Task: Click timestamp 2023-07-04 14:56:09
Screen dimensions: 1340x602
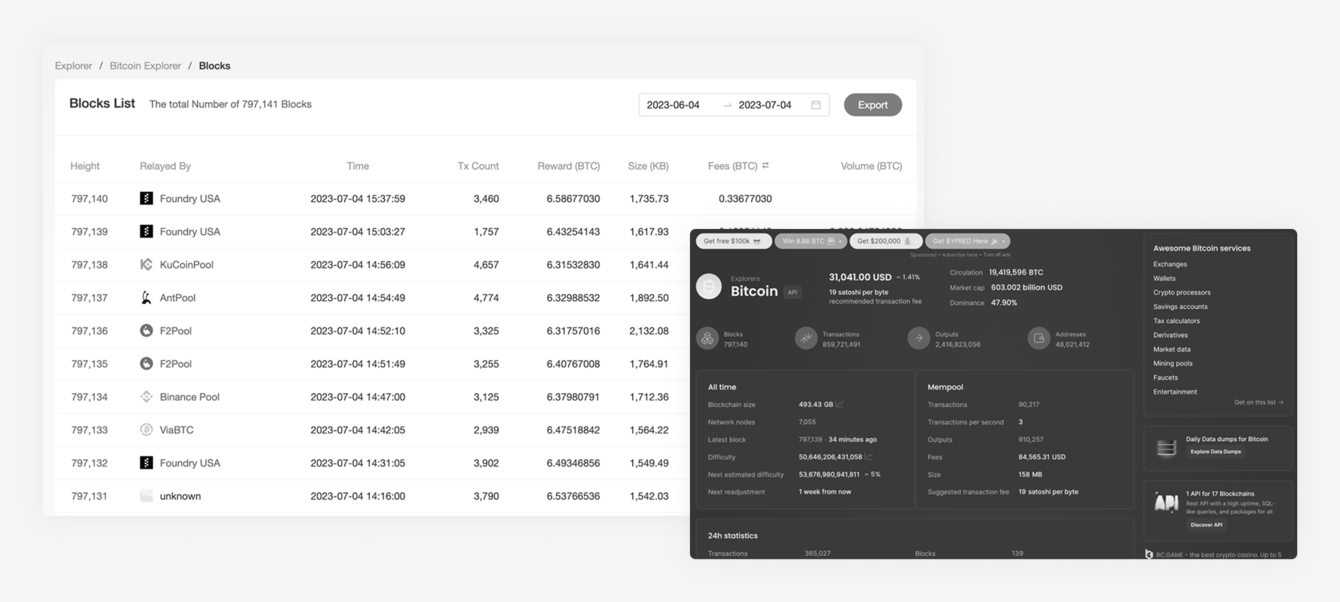Action: pos(358,265)
